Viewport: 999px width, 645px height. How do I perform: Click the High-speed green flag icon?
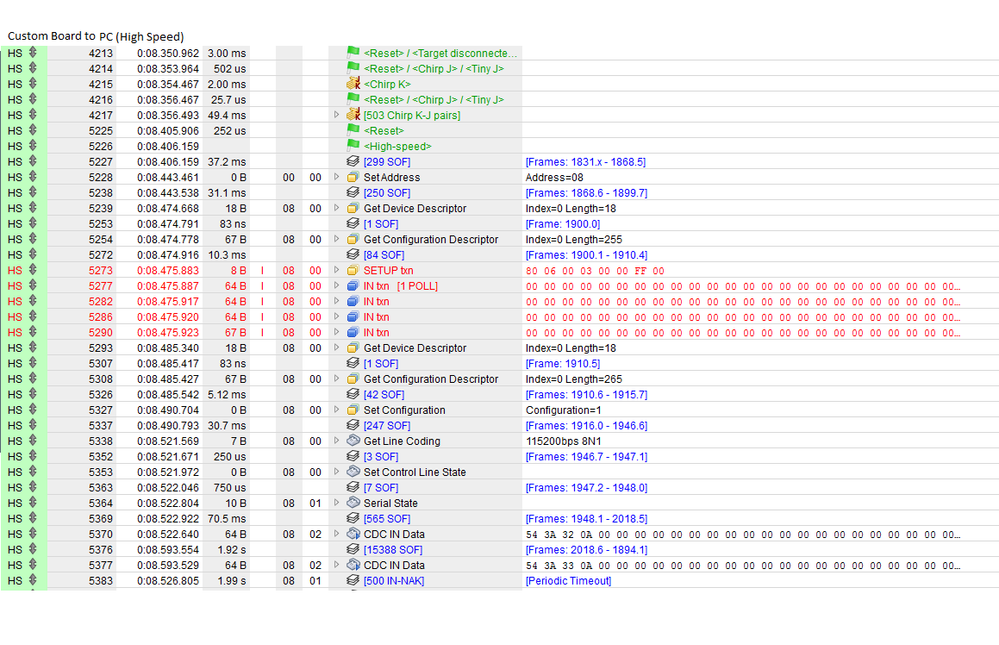click(353, 145)
